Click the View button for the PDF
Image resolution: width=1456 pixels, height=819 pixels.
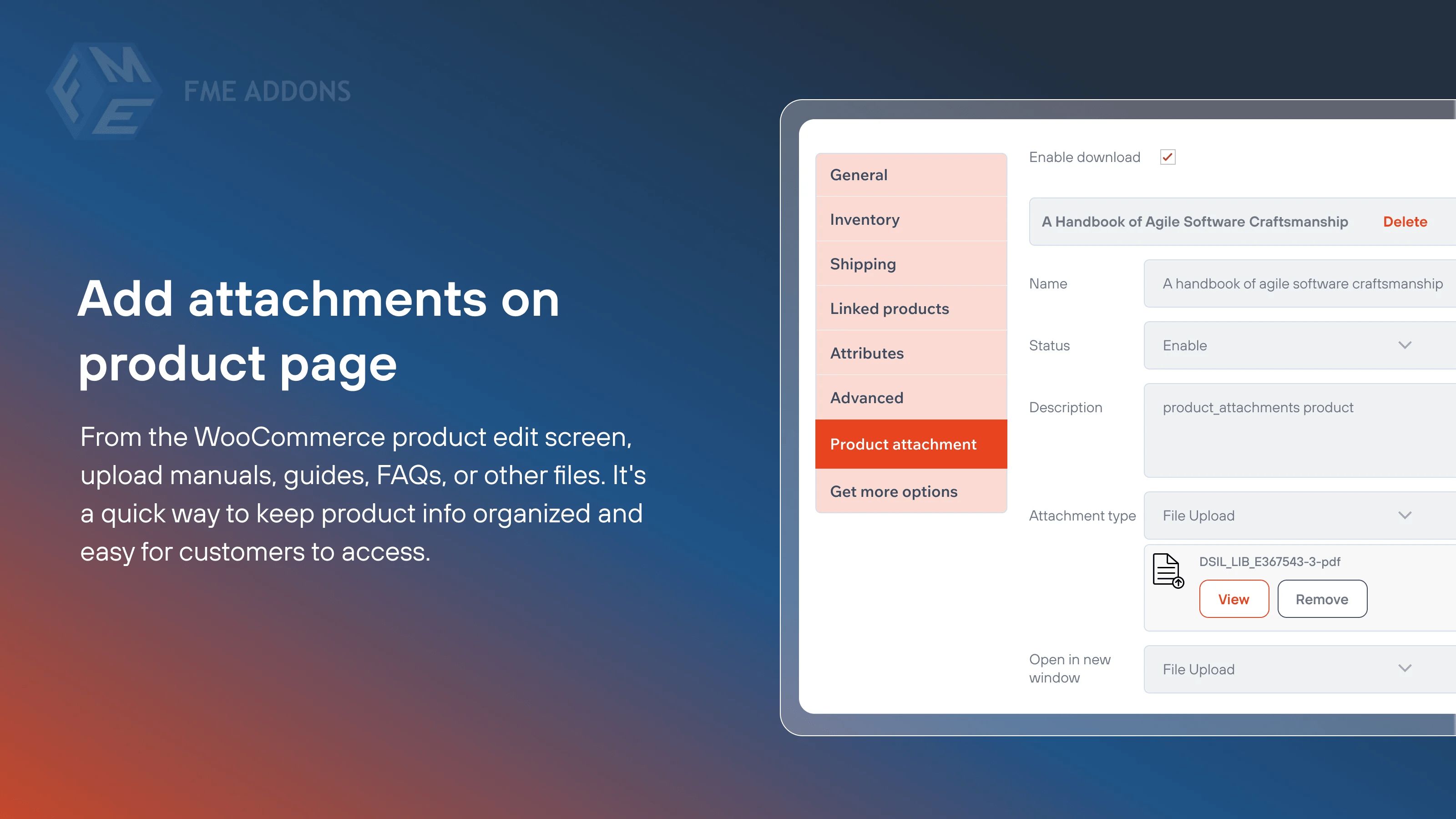click(1234, 599)
